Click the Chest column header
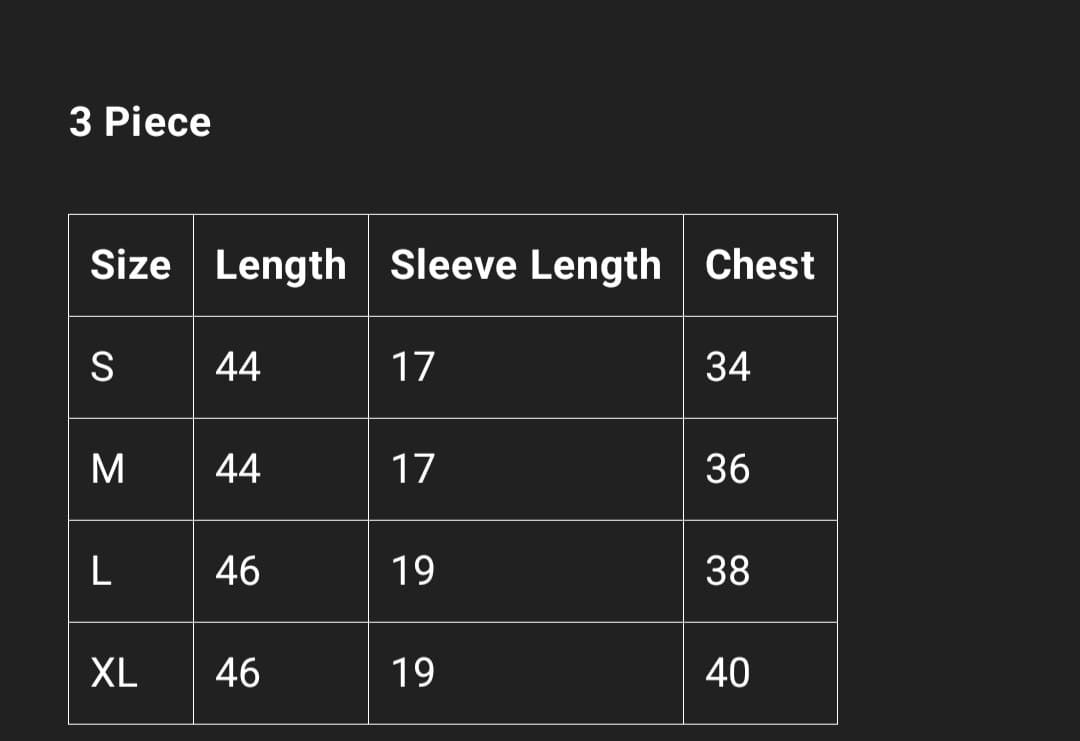Image resolution: width=1080 pixels, height=741 pixels. point(759,265)
